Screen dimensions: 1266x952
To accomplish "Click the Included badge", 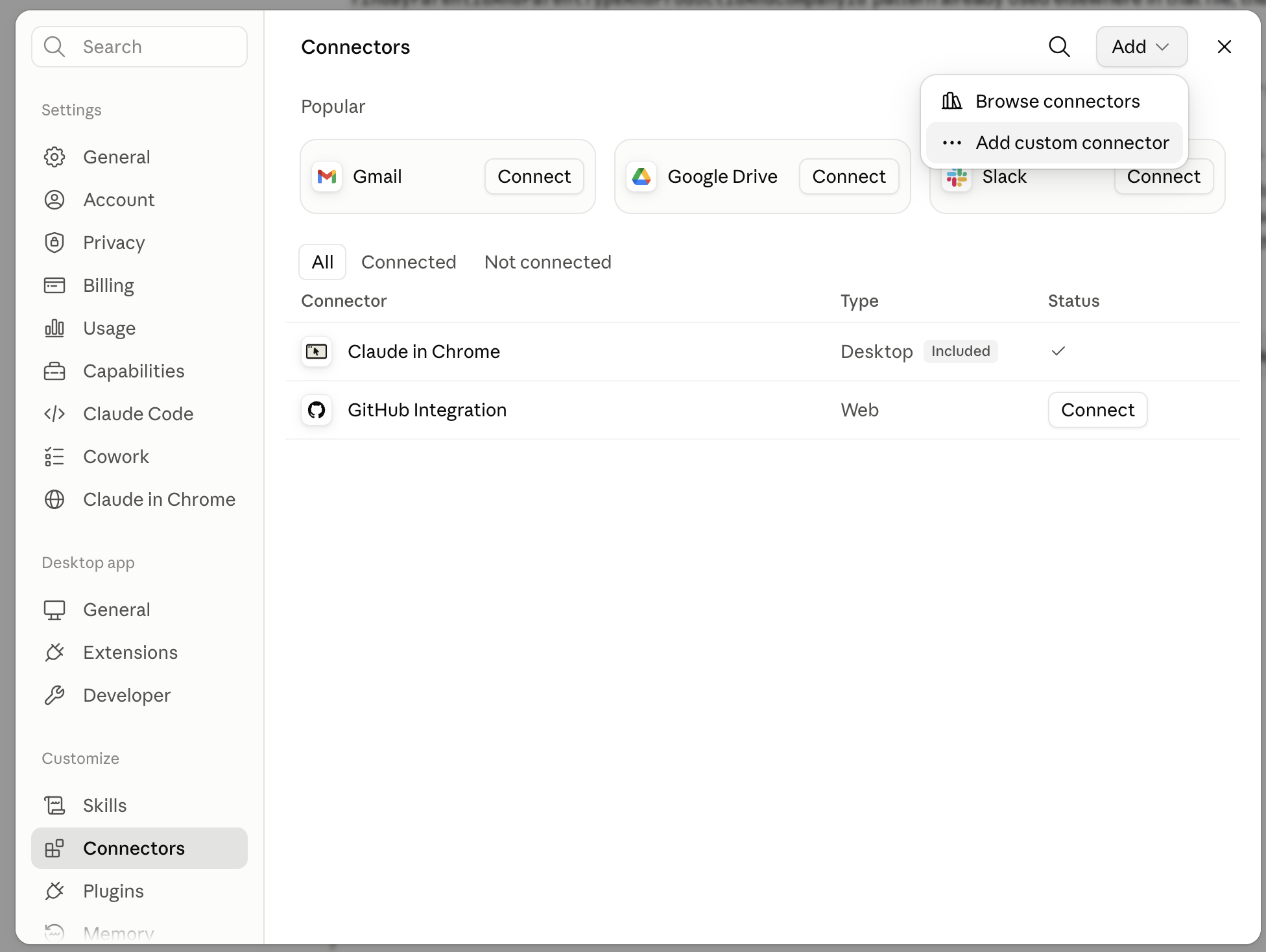I will [x=961, y=351].
